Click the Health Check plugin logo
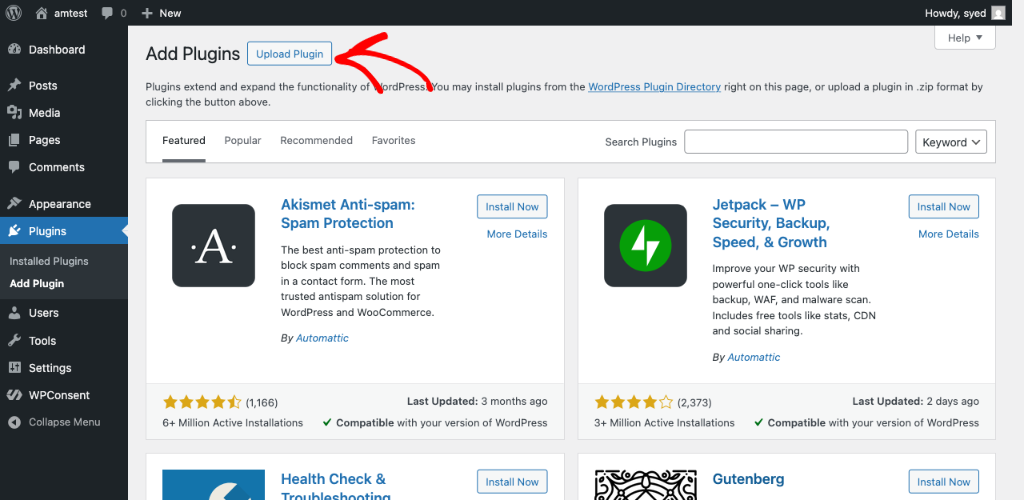 [x=214, y=485]
